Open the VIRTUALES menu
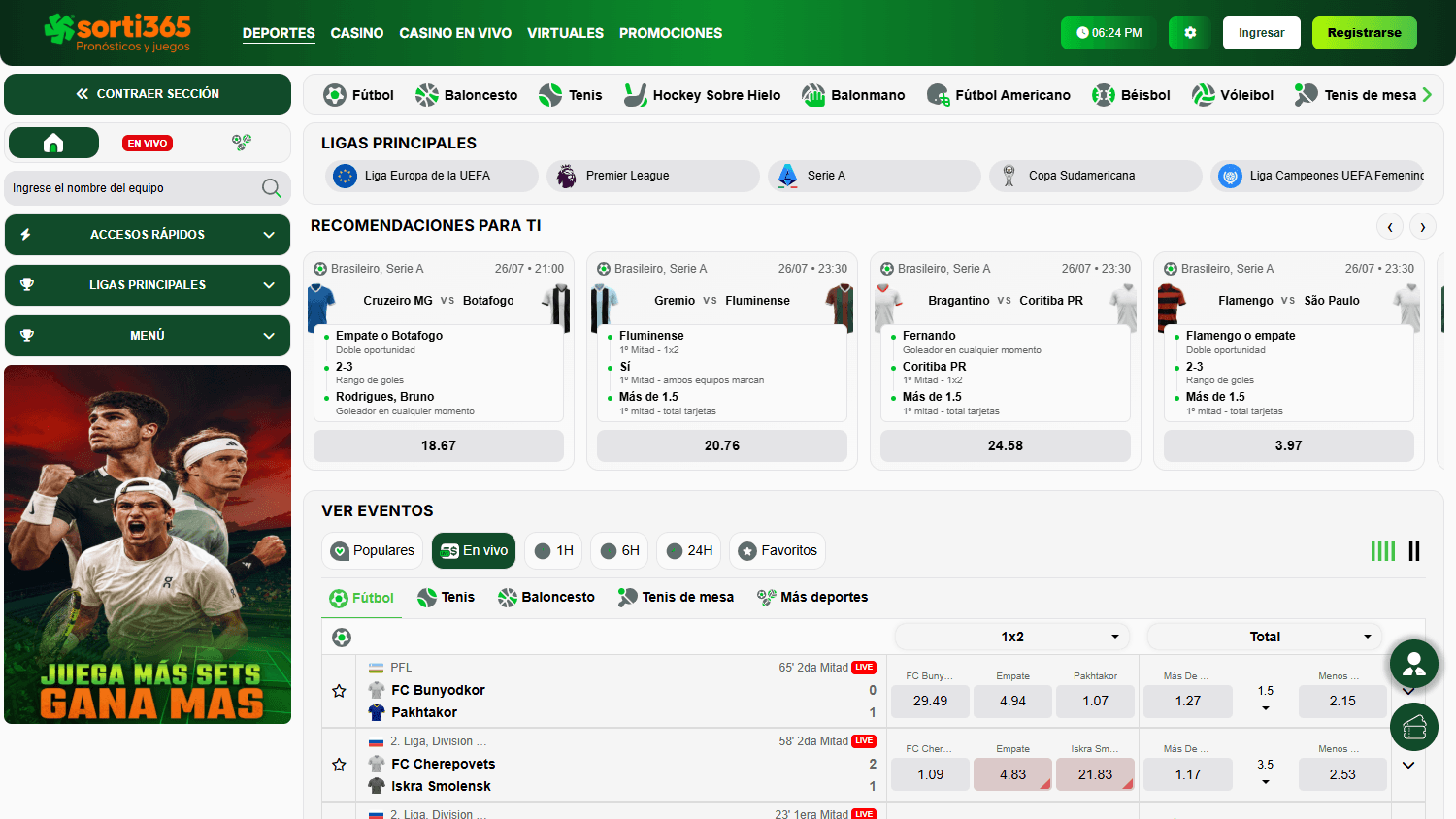Viewport: 1456px width, 819px height. (565, 33)
